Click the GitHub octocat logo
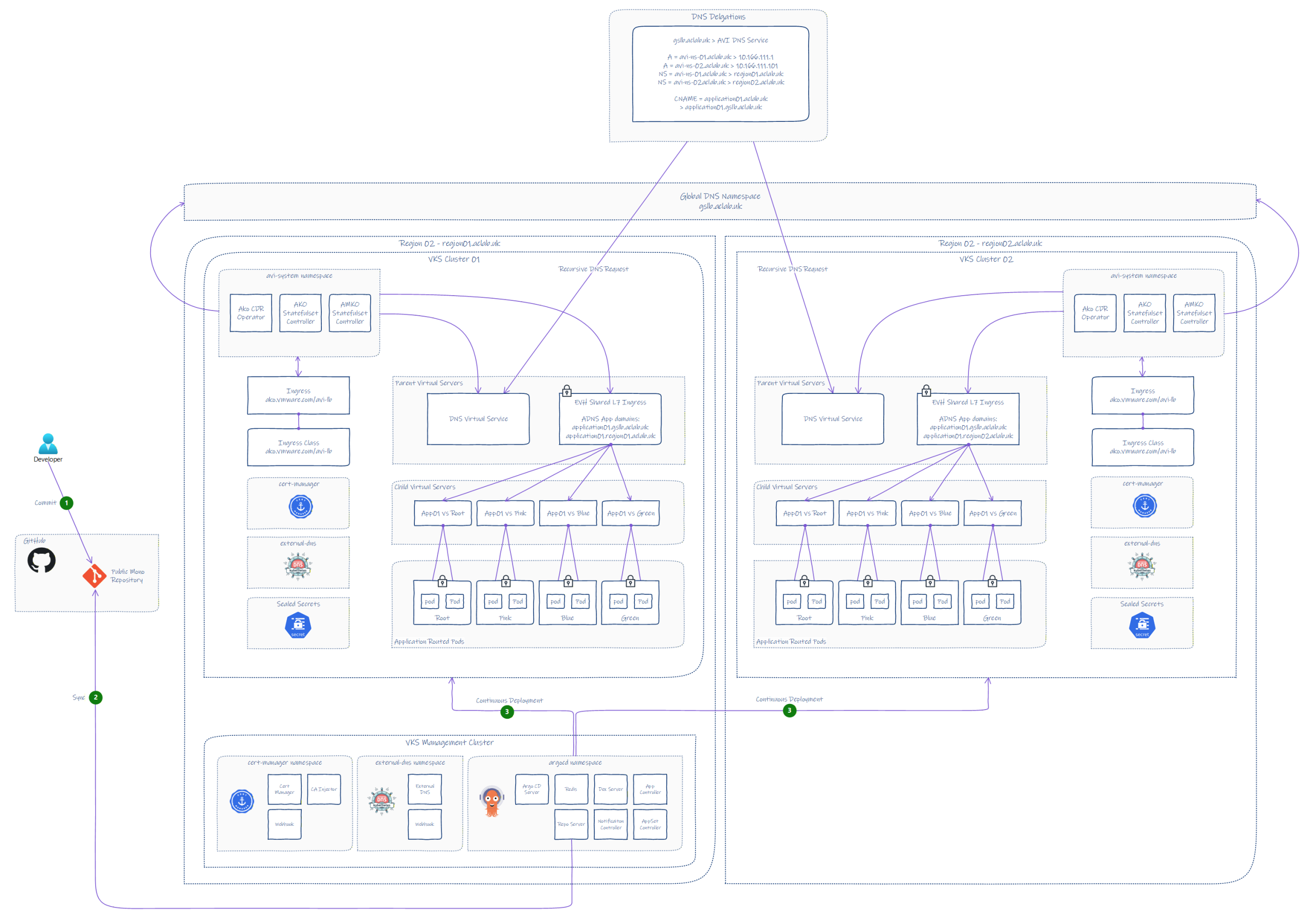The height and width of the screenshot is (924, 1316). point(41,560)
